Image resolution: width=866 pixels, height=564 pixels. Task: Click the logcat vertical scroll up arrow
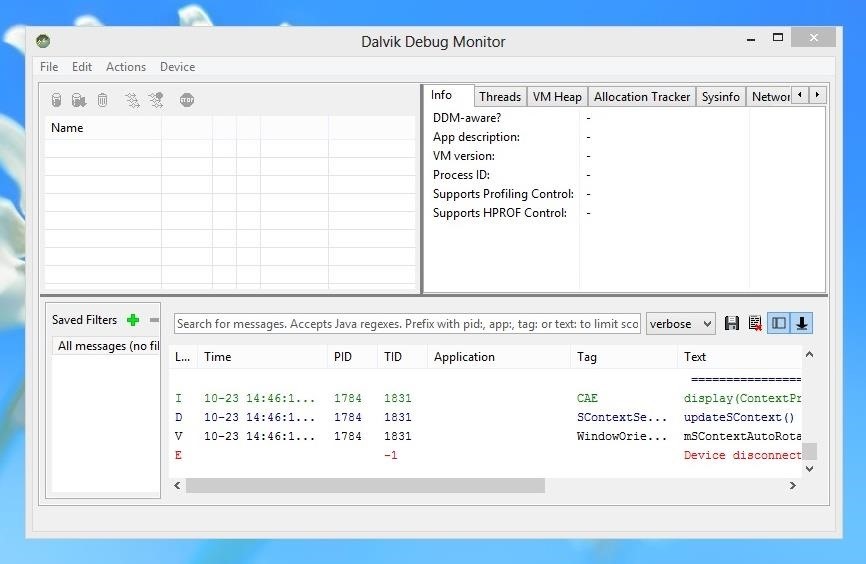point(810,355)
